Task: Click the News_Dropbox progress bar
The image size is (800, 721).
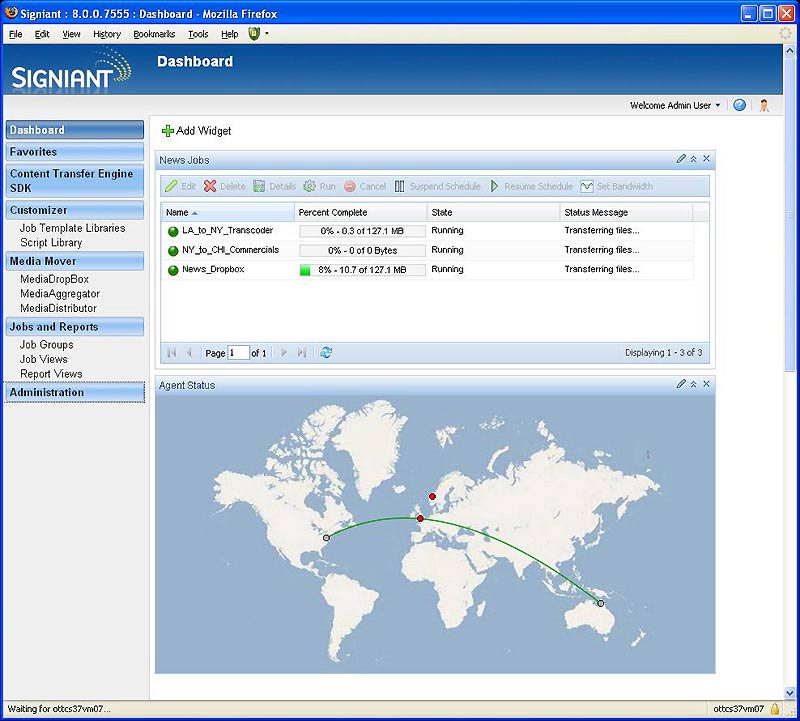Action: click(362, 270)
